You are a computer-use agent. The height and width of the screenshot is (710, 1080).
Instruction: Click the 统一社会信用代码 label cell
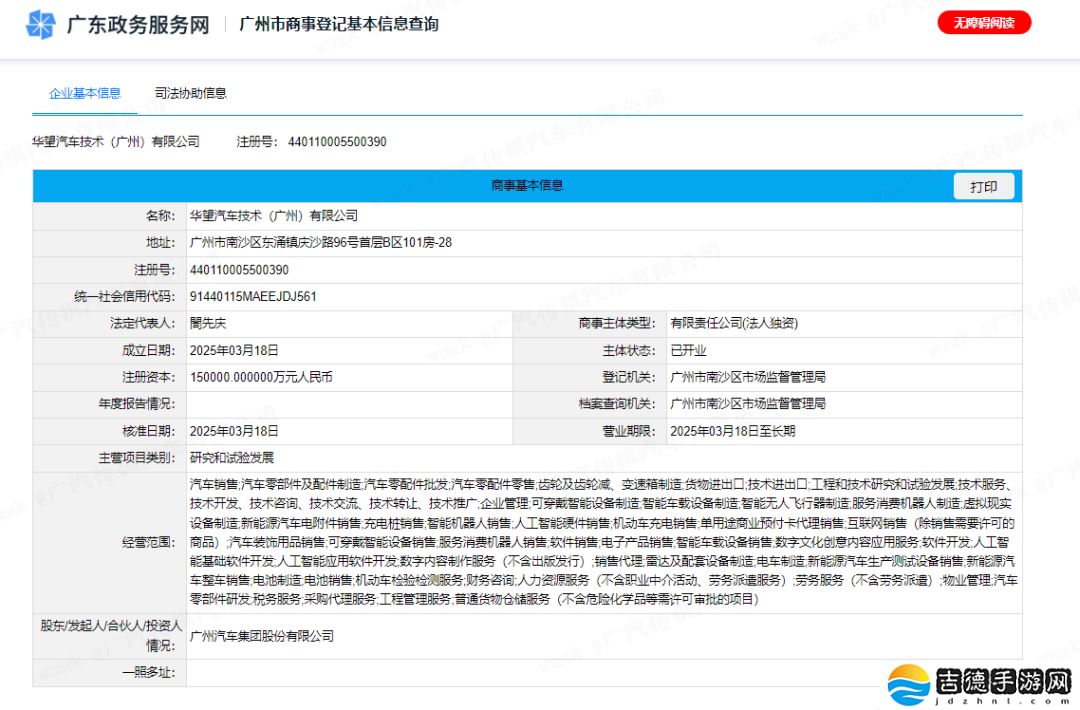(x=110, y=297)
